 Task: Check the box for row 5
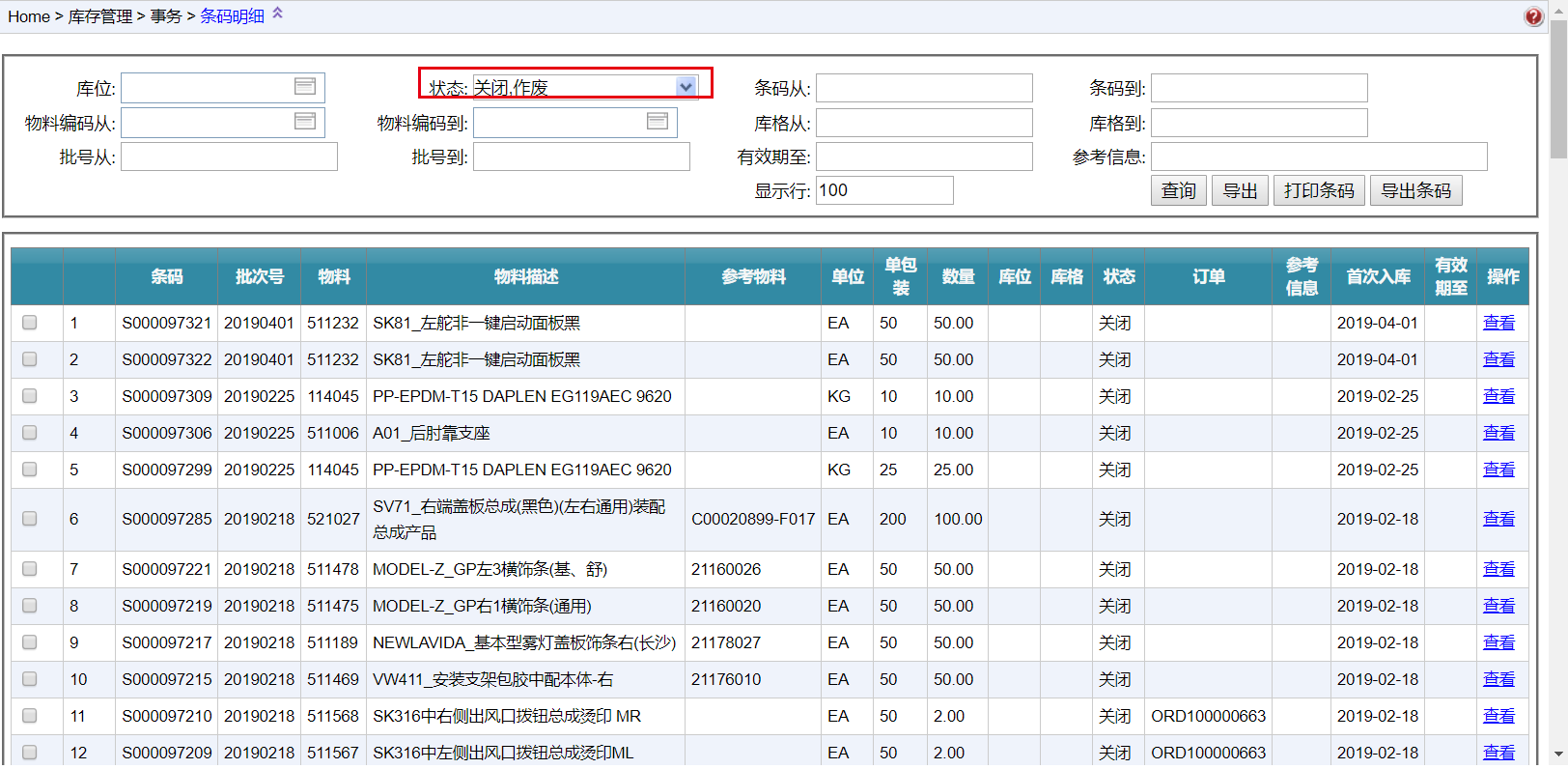[30, 470]
